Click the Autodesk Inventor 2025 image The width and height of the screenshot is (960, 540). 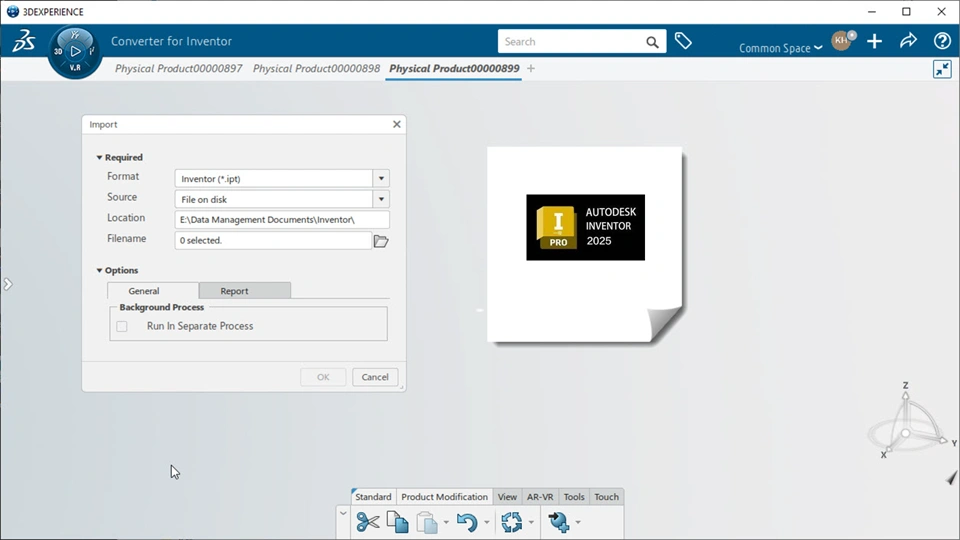point(585,227)
